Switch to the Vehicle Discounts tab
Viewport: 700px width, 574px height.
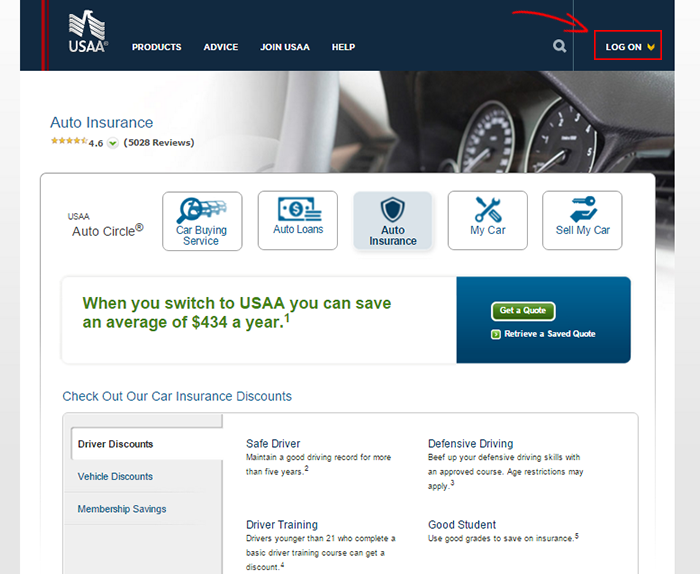click(x=115, y=477)
